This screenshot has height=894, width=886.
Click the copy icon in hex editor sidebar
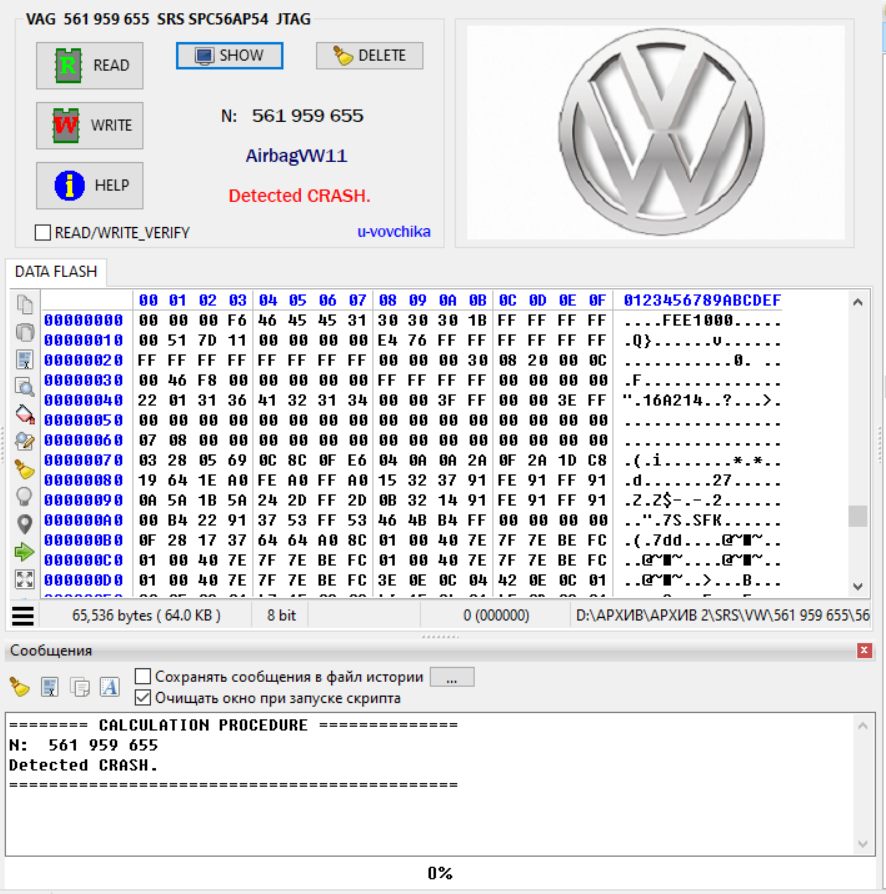[25, 304]
